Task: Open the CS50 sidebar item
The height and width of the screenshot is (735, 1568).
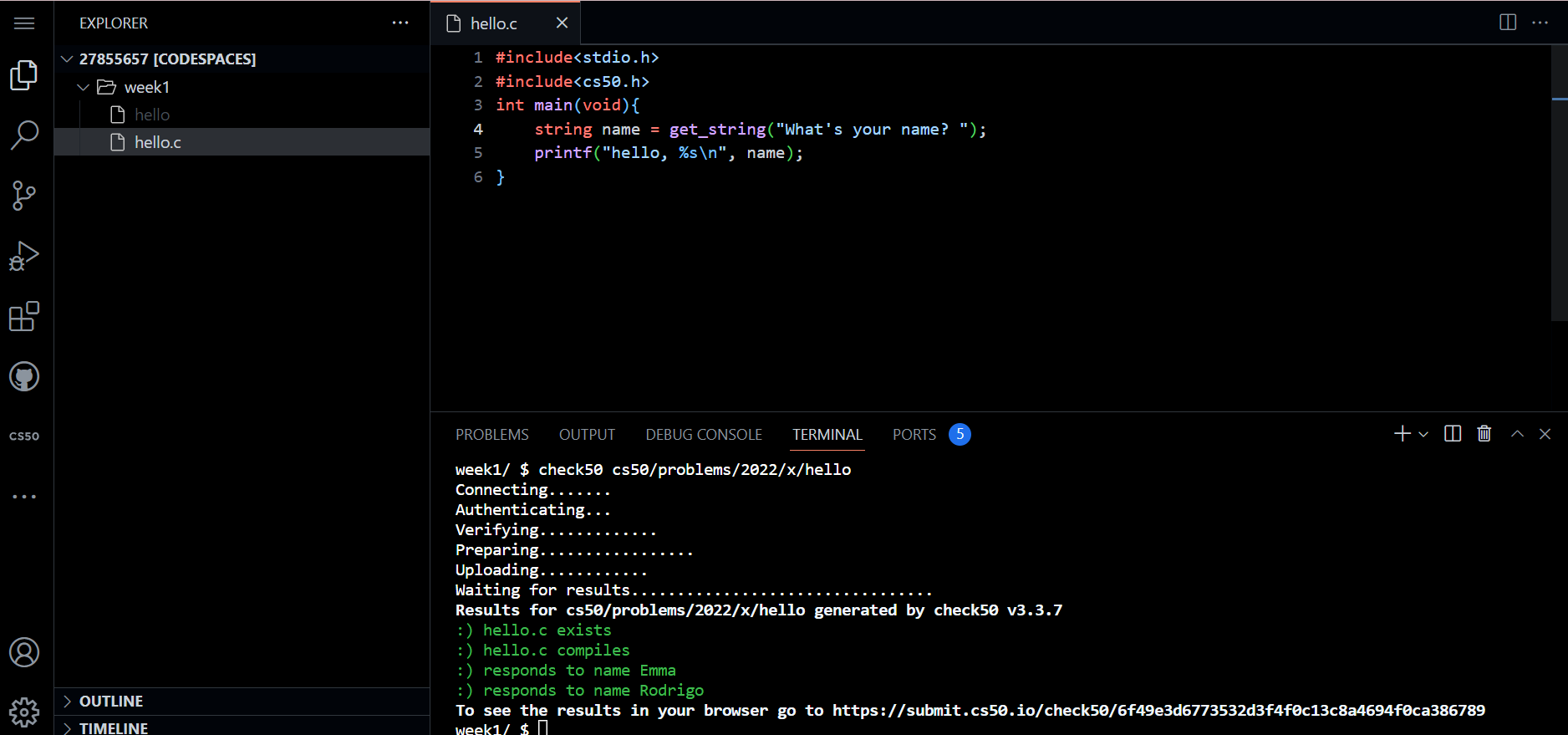Action: coord(24,436)
